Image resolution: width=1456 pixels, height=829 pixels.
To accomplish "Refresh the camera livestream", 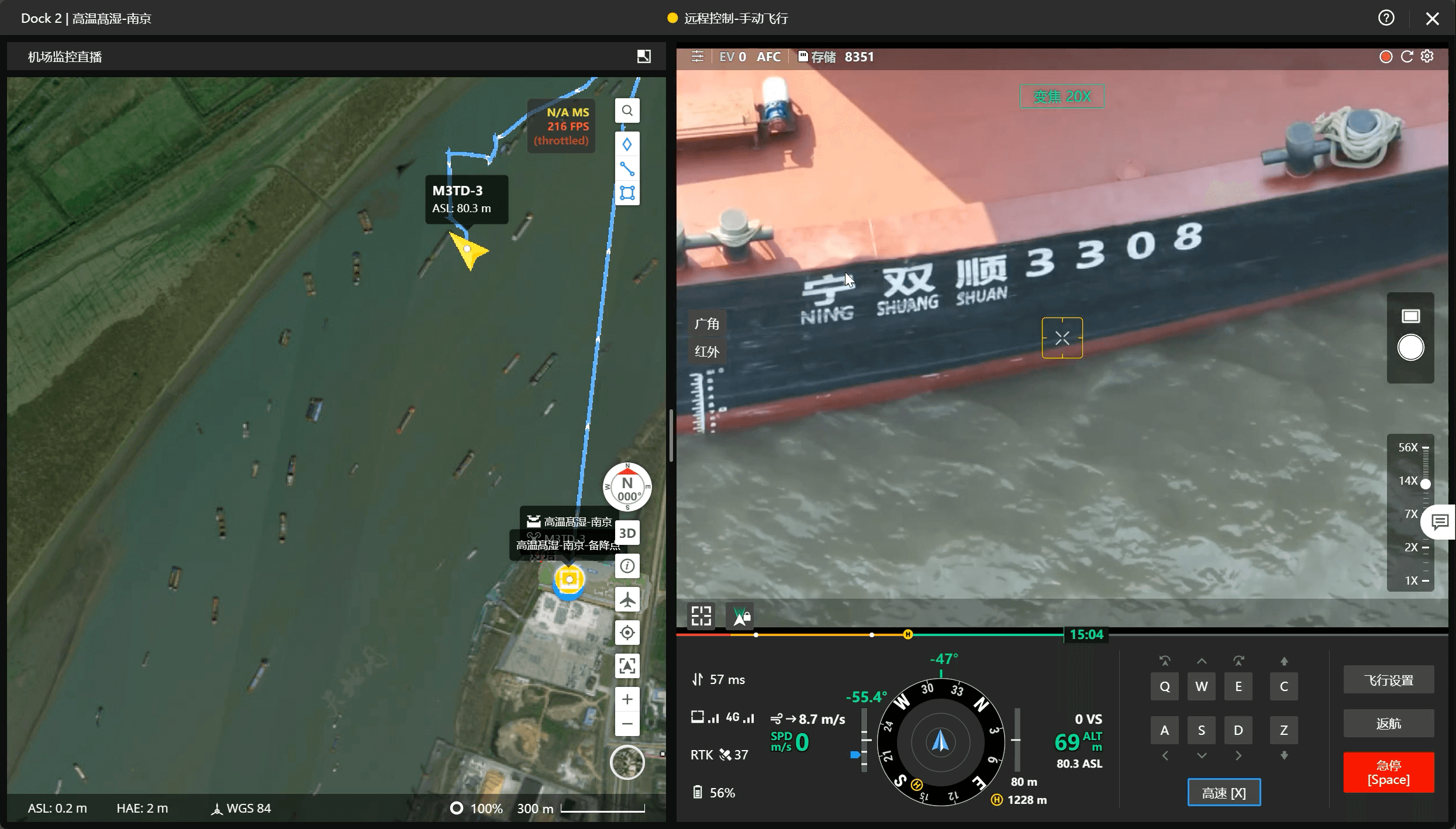I will click(1407, 57).
